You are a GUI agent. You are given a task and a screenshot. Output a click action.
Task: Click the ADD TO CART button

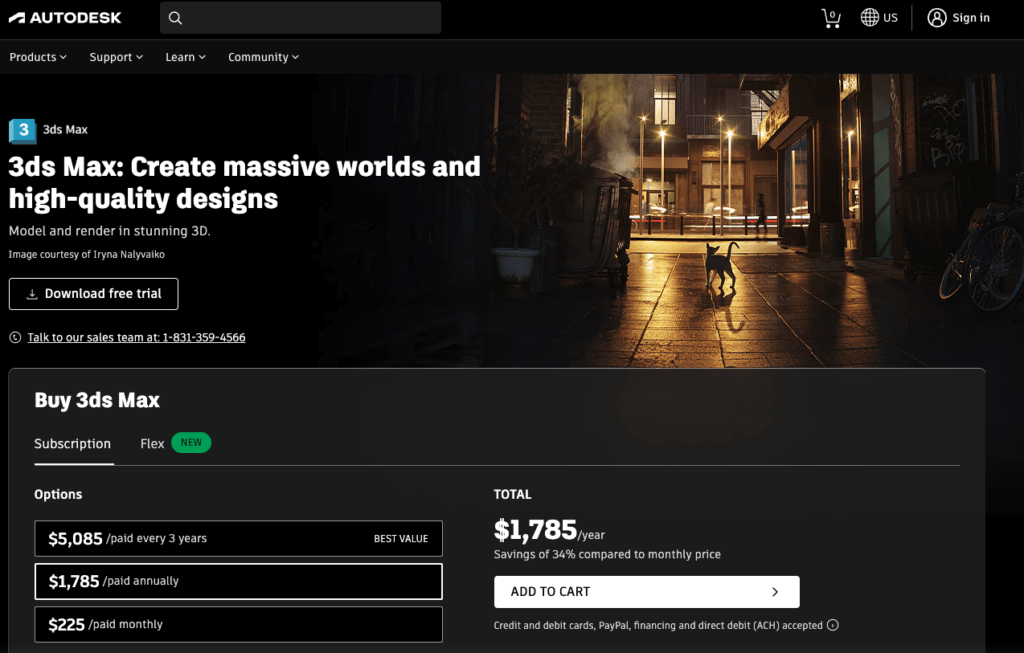click(x=647, y=592)
